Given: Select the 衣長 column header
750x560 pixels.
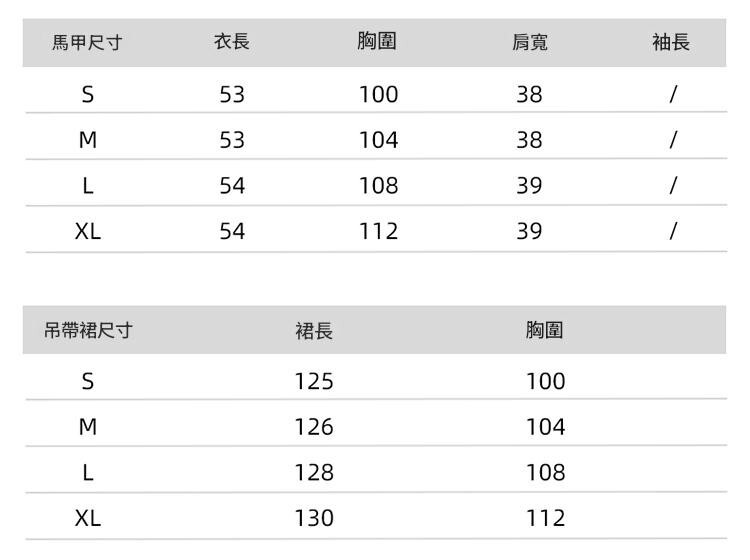Looking at the screenshot, I should point(231,42).
